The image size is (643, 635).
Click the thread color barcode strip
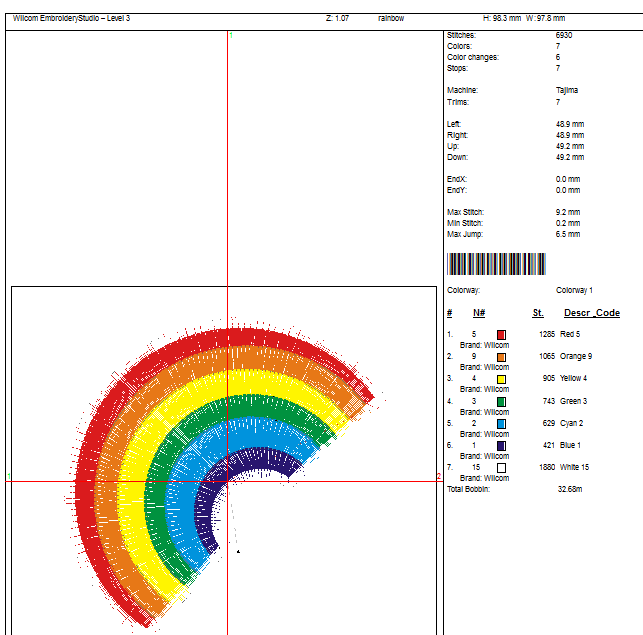click(497, 264)
